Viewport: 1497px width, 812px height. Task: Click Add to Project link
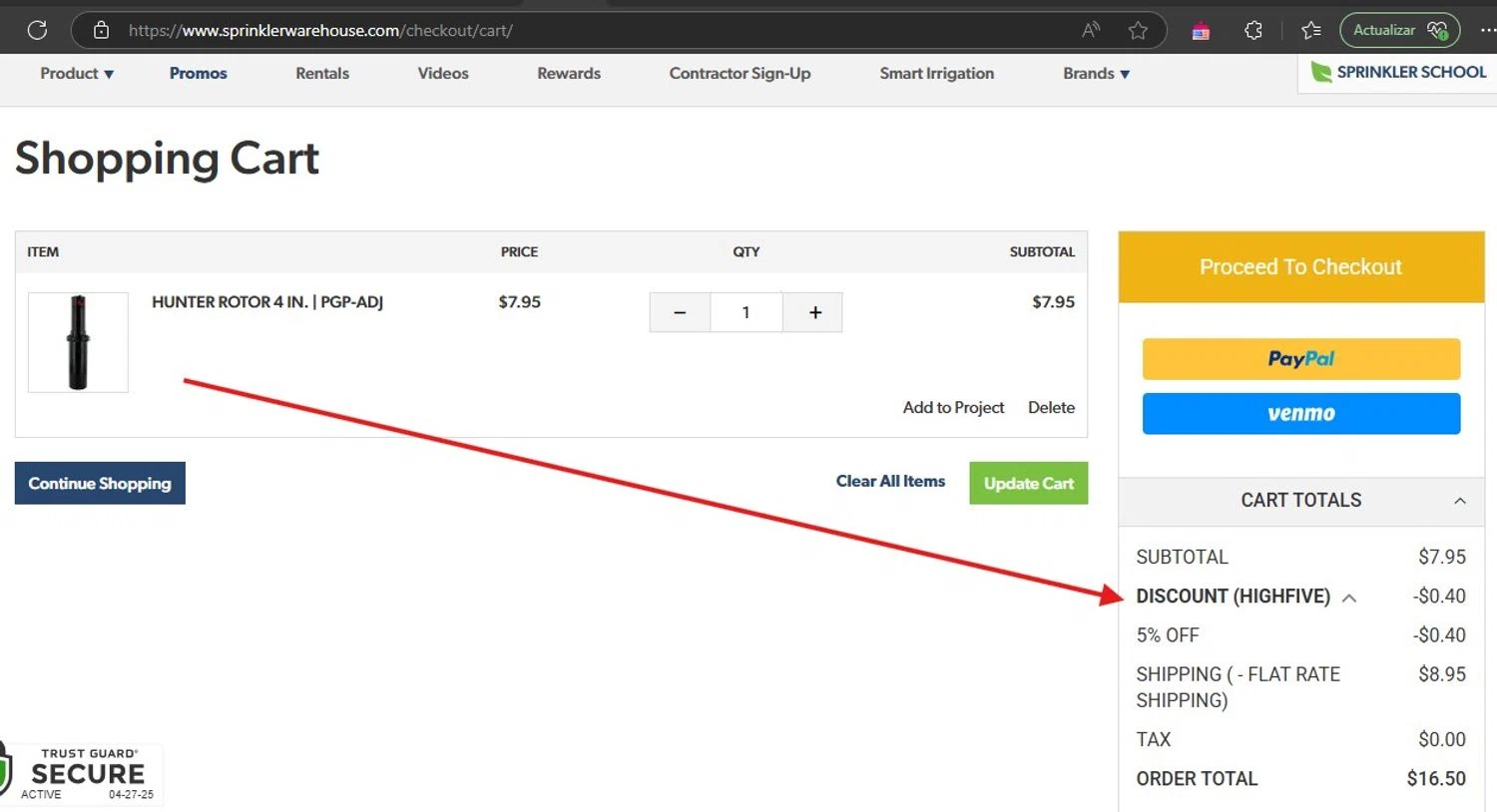(953, 407)
